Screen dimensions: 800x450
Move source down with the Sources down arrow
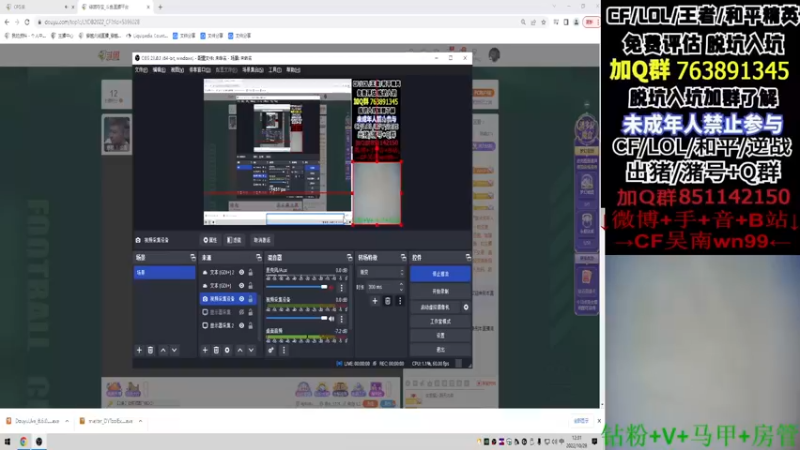click(x=251, y=351)
